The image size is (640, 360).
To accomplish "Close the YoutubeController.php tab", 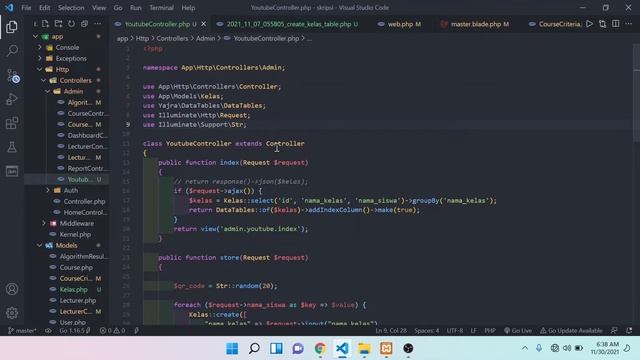I will [204, 24].
